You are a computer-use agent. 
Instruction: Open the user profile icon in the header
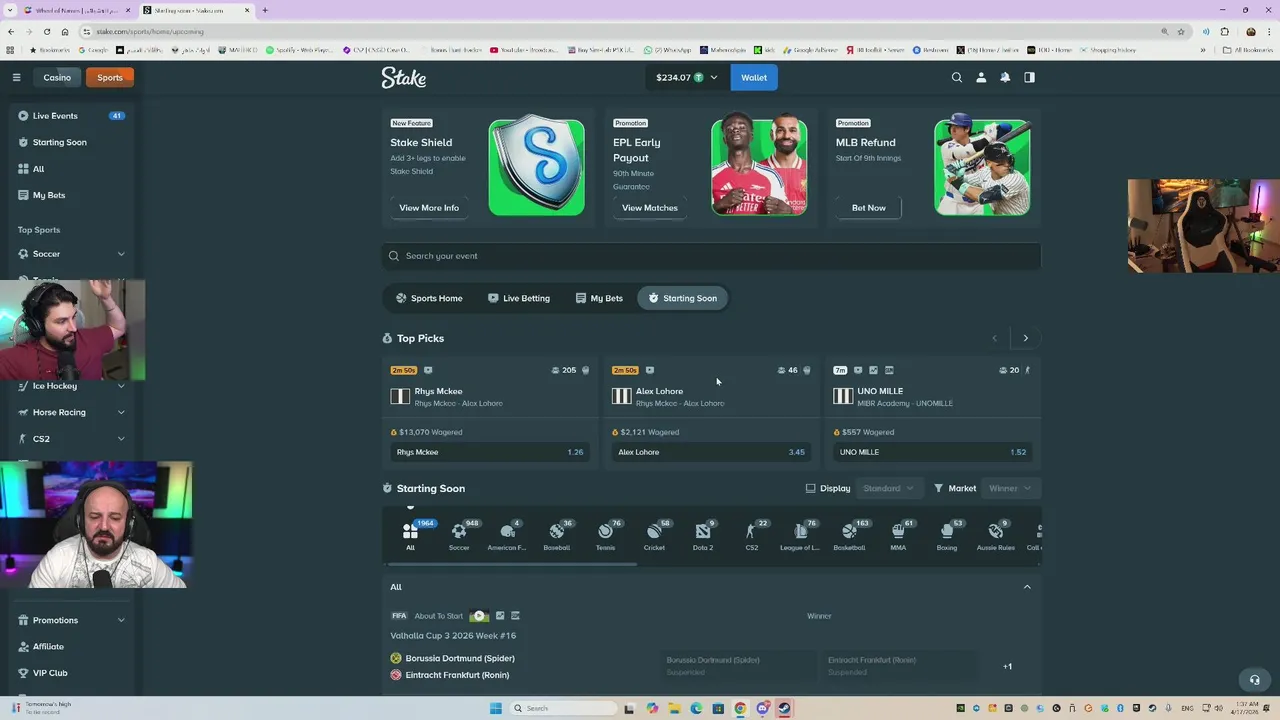[981, 77]
